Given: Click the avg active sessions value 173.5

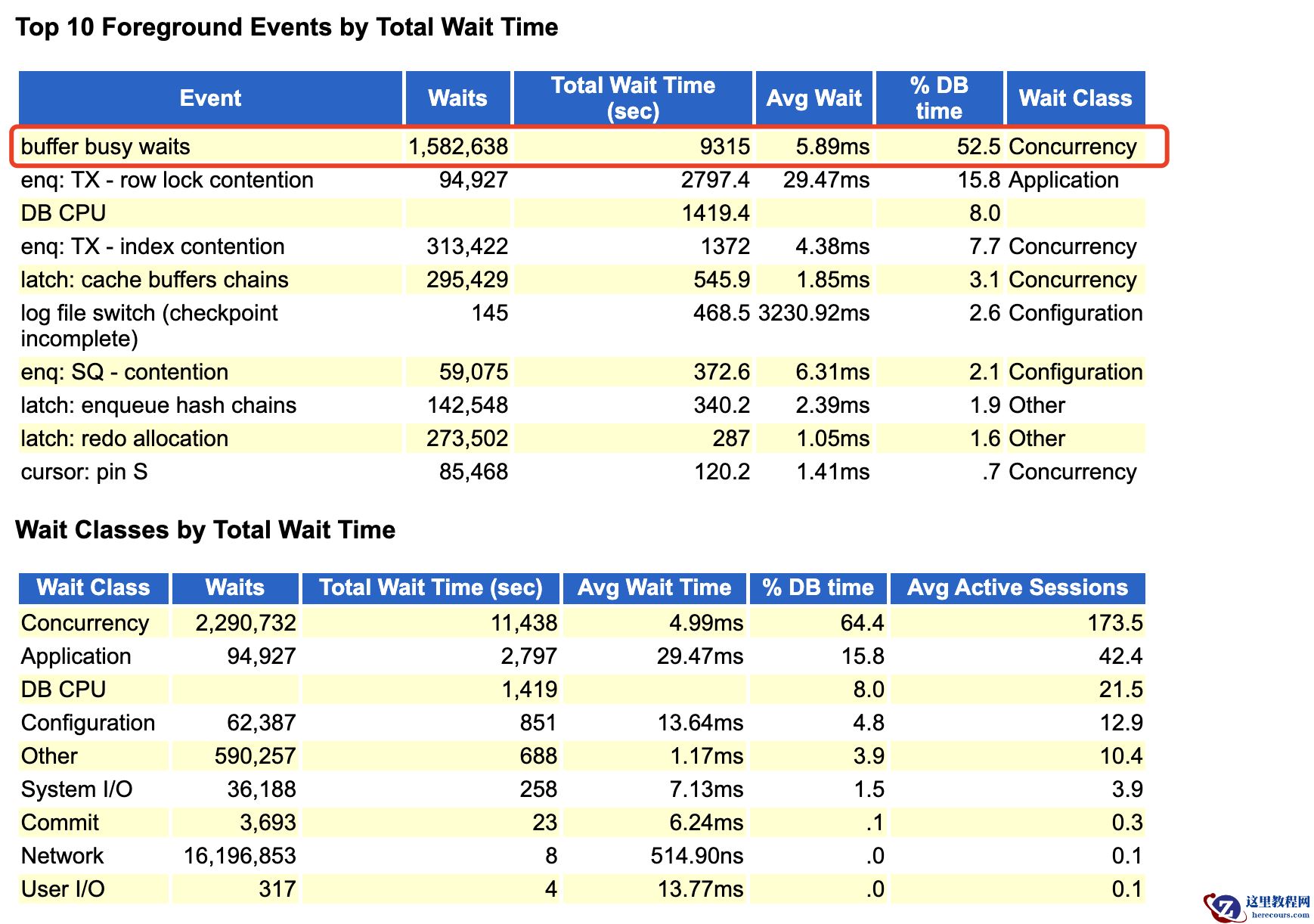Looking at the screenshot, I should [x=1115, y=623].
